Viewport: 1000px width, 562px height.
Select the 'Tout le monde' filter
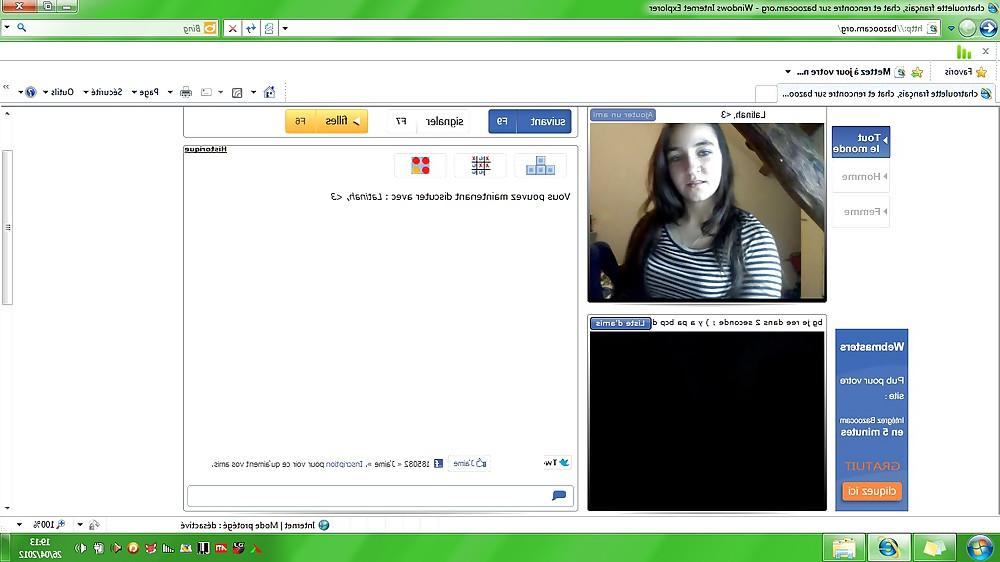861,143
